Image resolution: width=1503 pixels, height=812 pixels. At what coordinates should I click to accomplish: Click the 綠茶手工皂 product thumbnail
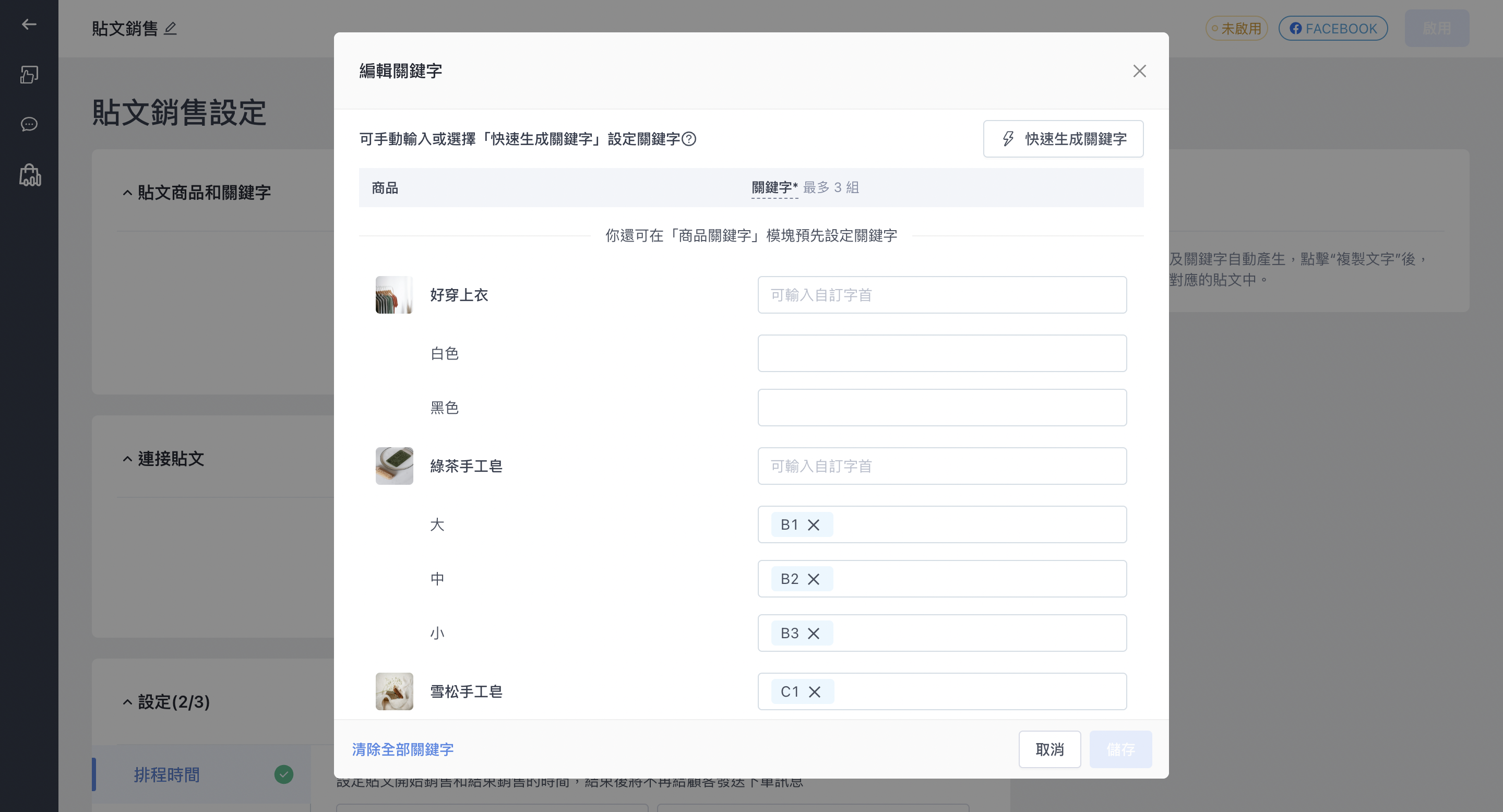395,466
